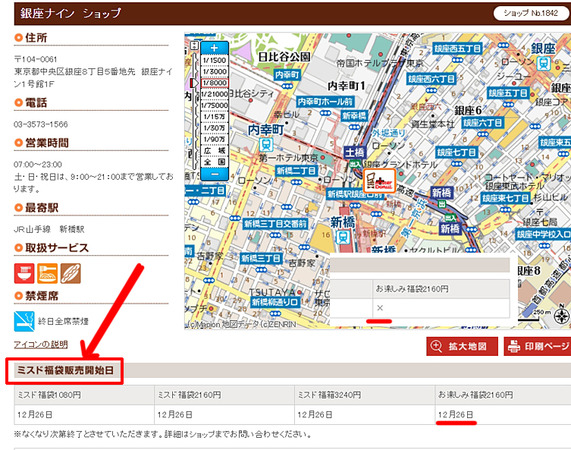Click the printer icon on 印刷ページ button

coord(514,346)
